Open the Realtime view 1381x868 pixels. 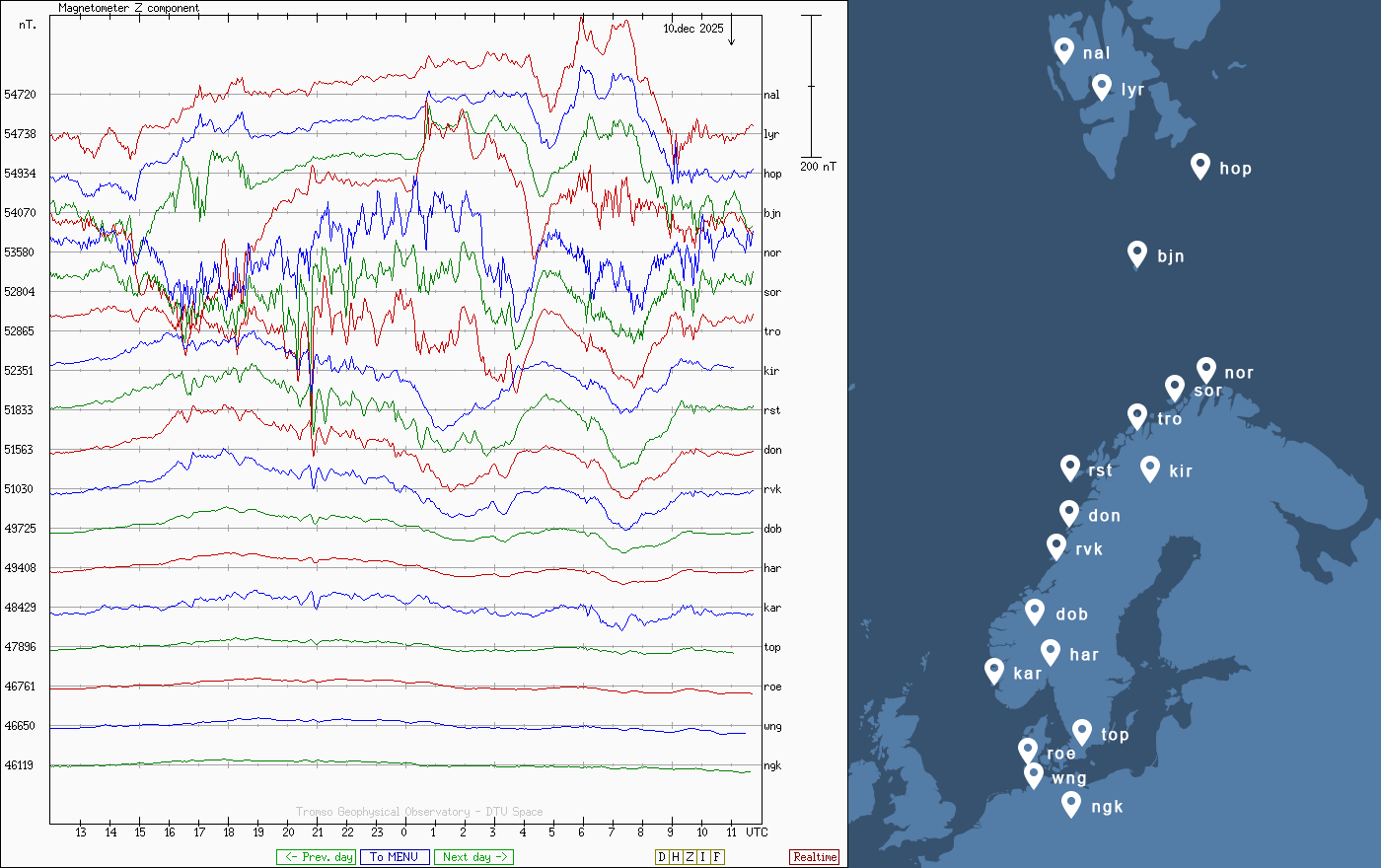coord(815,857)
